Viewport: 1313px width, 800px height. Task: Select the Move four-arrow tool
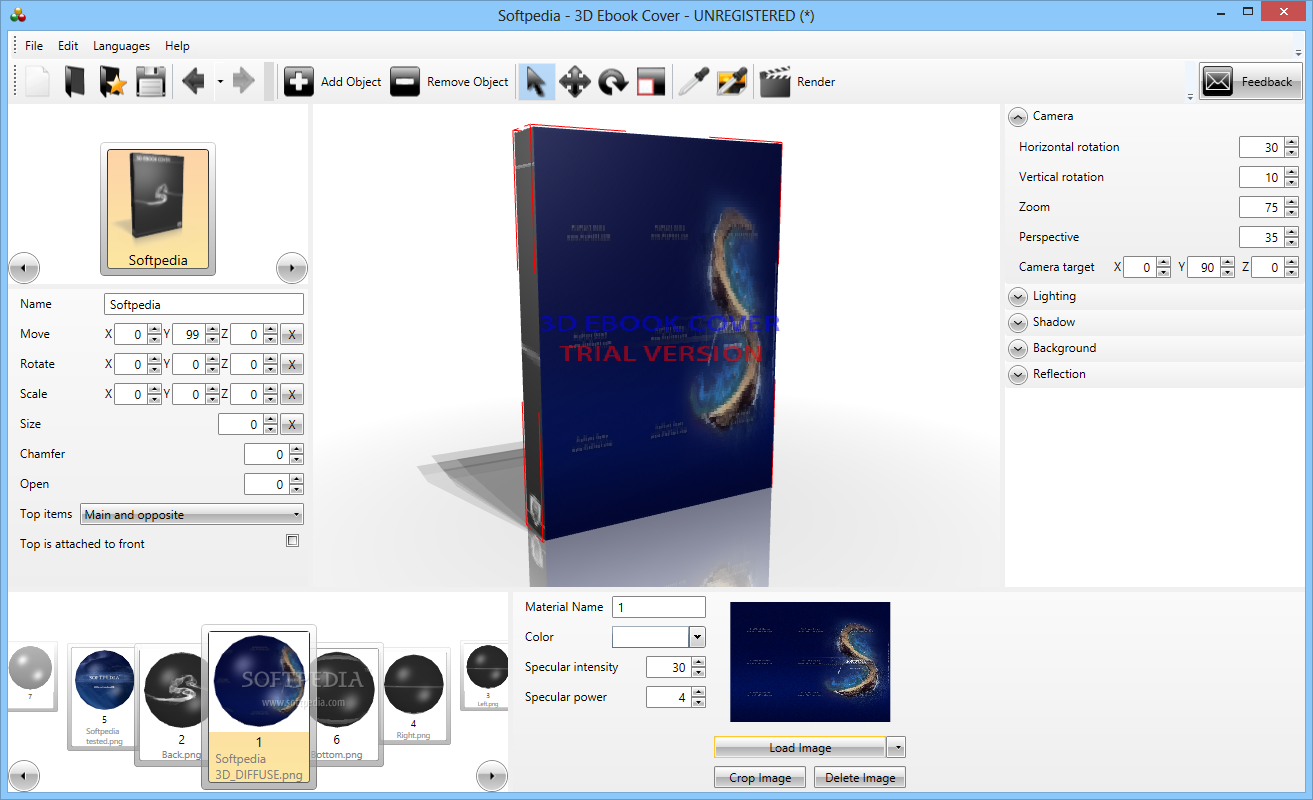click(575, 82)
